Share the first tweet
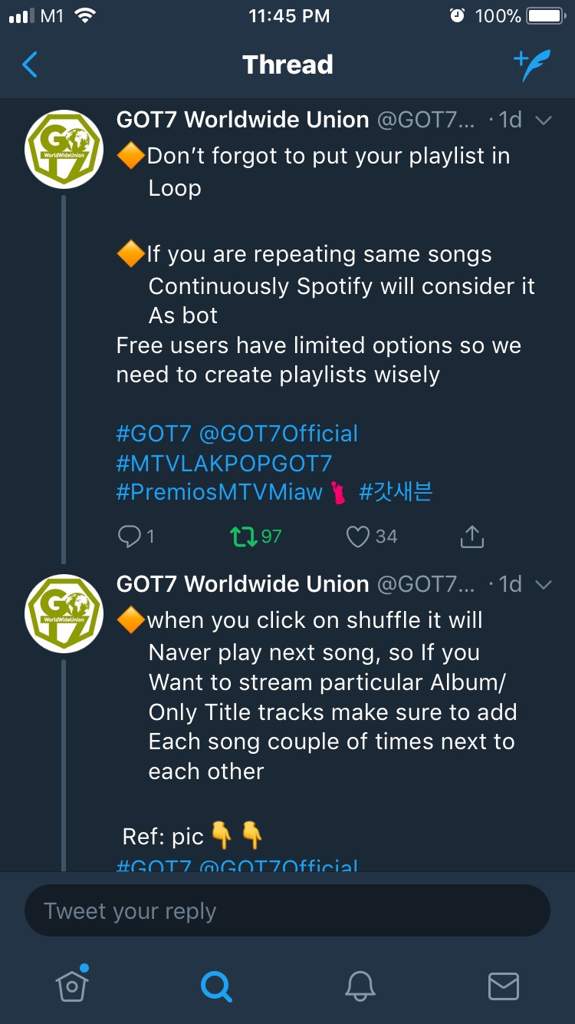This screenshot has width=575, height=1024. pyautogui.click(x=472, y=537)
